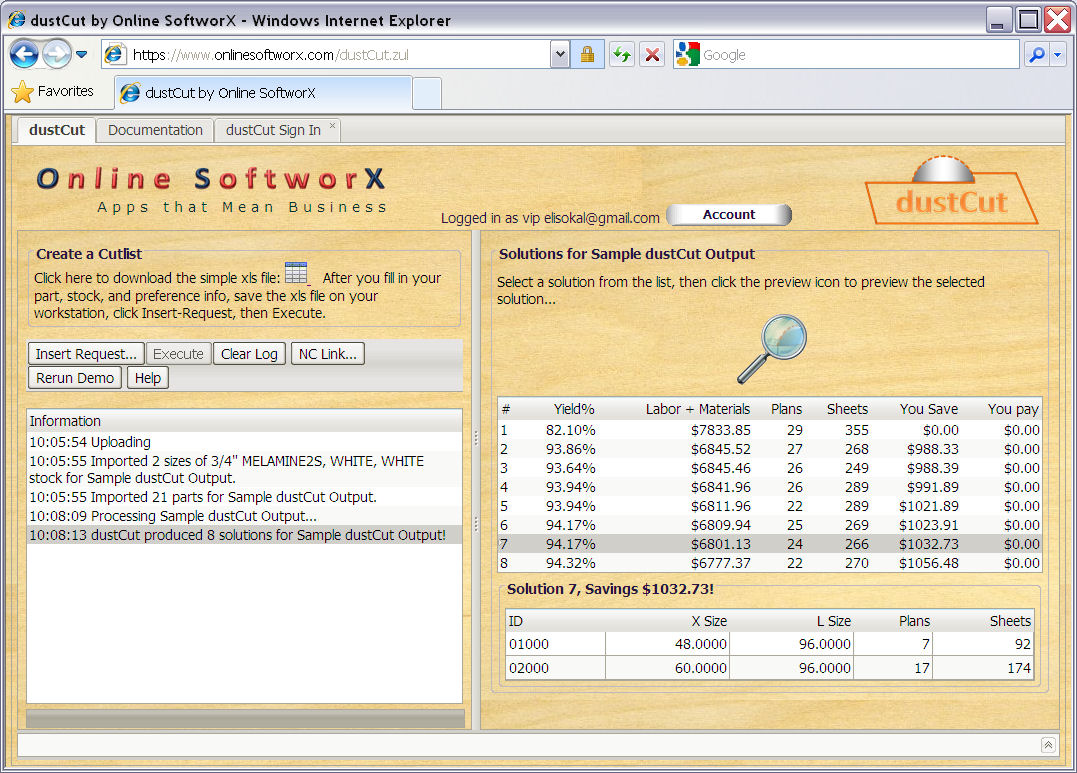Image resolution: width=1077 pixels, height=773 pixels.
Task: Click the Information column header
Action: point(245,421)
